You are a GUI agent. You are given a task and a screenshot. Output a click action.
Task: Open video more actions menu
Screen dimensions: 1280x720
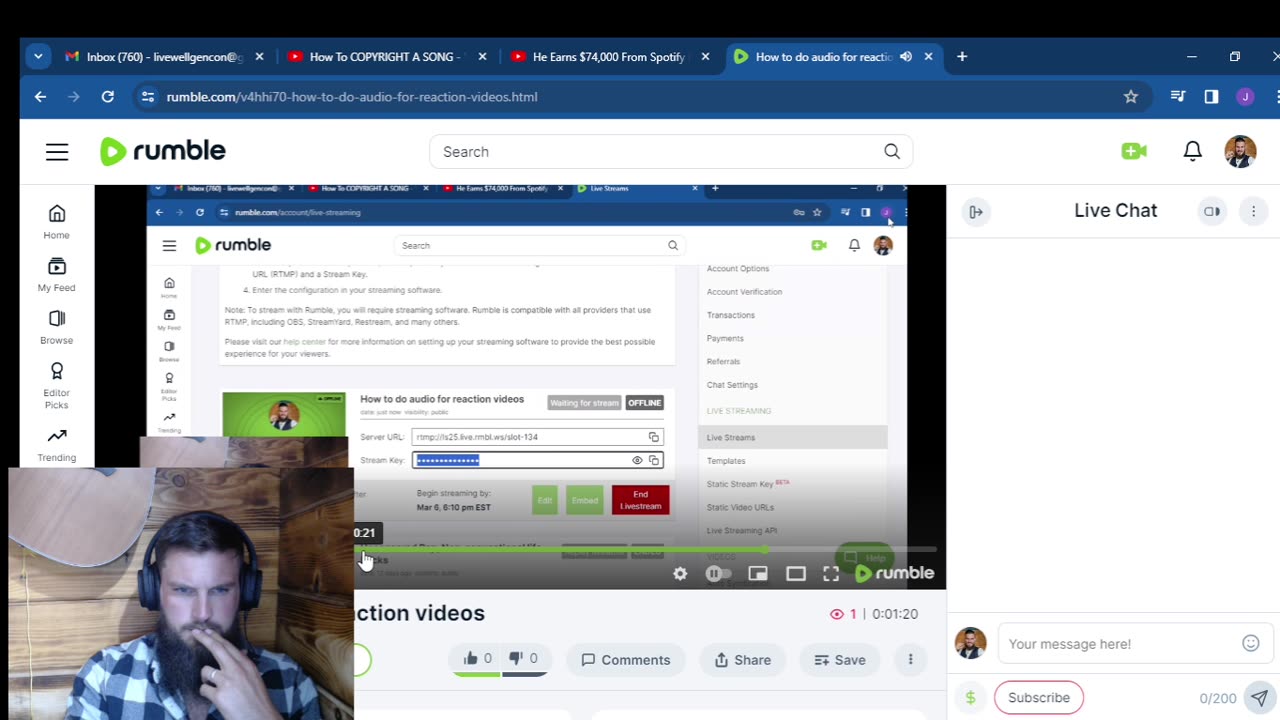coord(910,660)
